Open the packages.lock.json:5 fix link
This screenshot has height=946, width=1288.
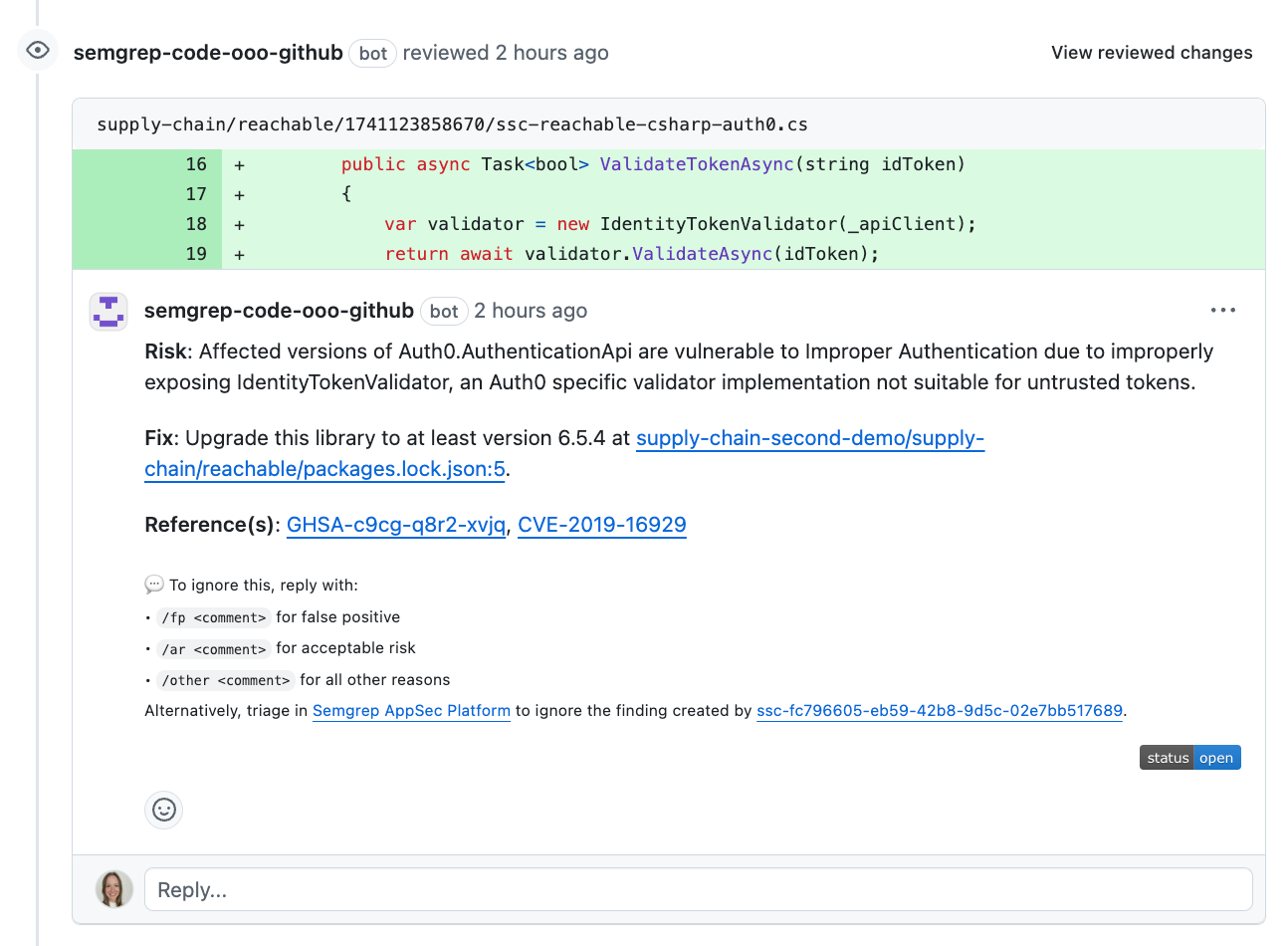coord(324,468)
